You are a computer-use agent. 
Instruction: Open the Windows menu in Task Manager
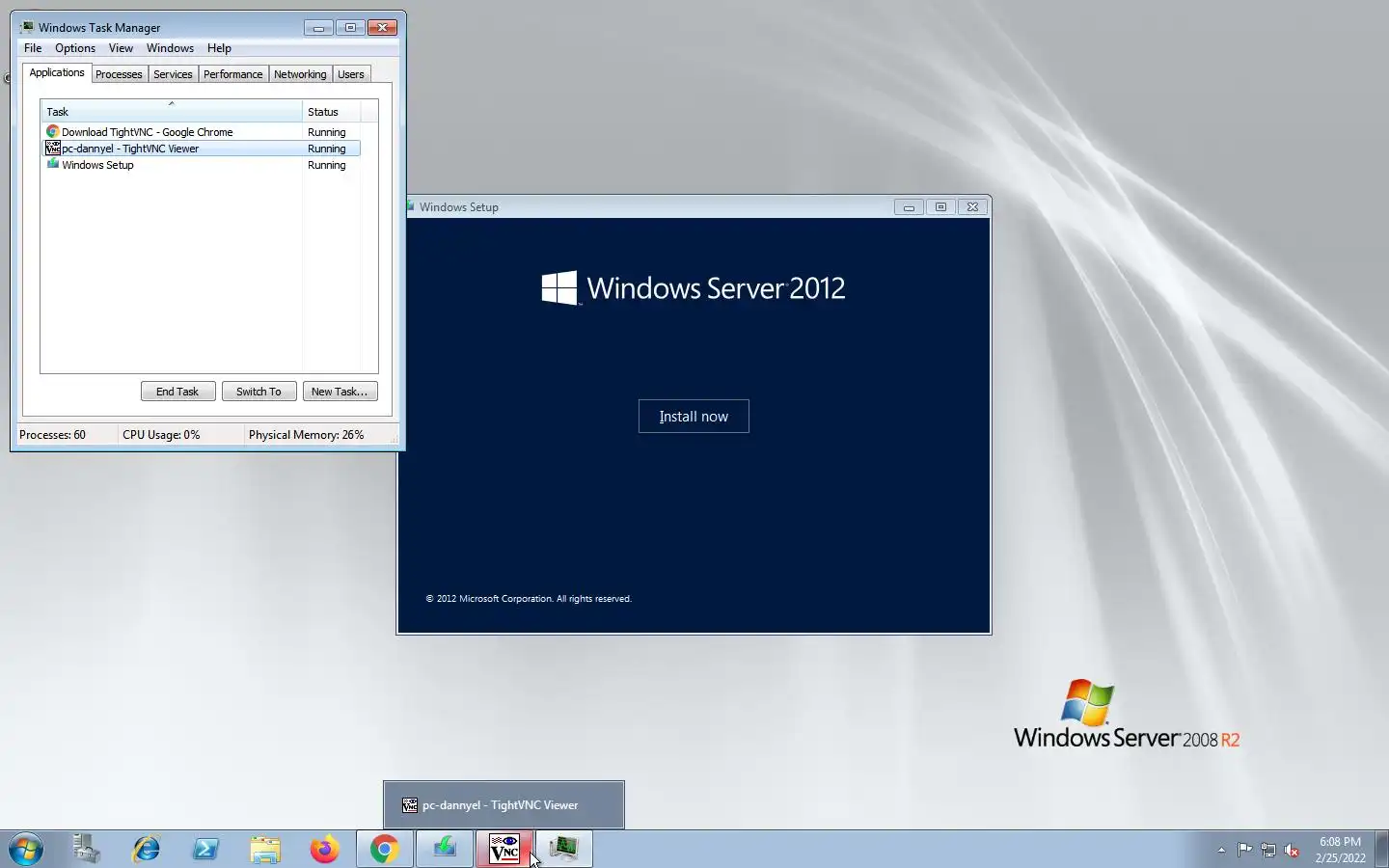pyautogui.click(x=170, y=48)
